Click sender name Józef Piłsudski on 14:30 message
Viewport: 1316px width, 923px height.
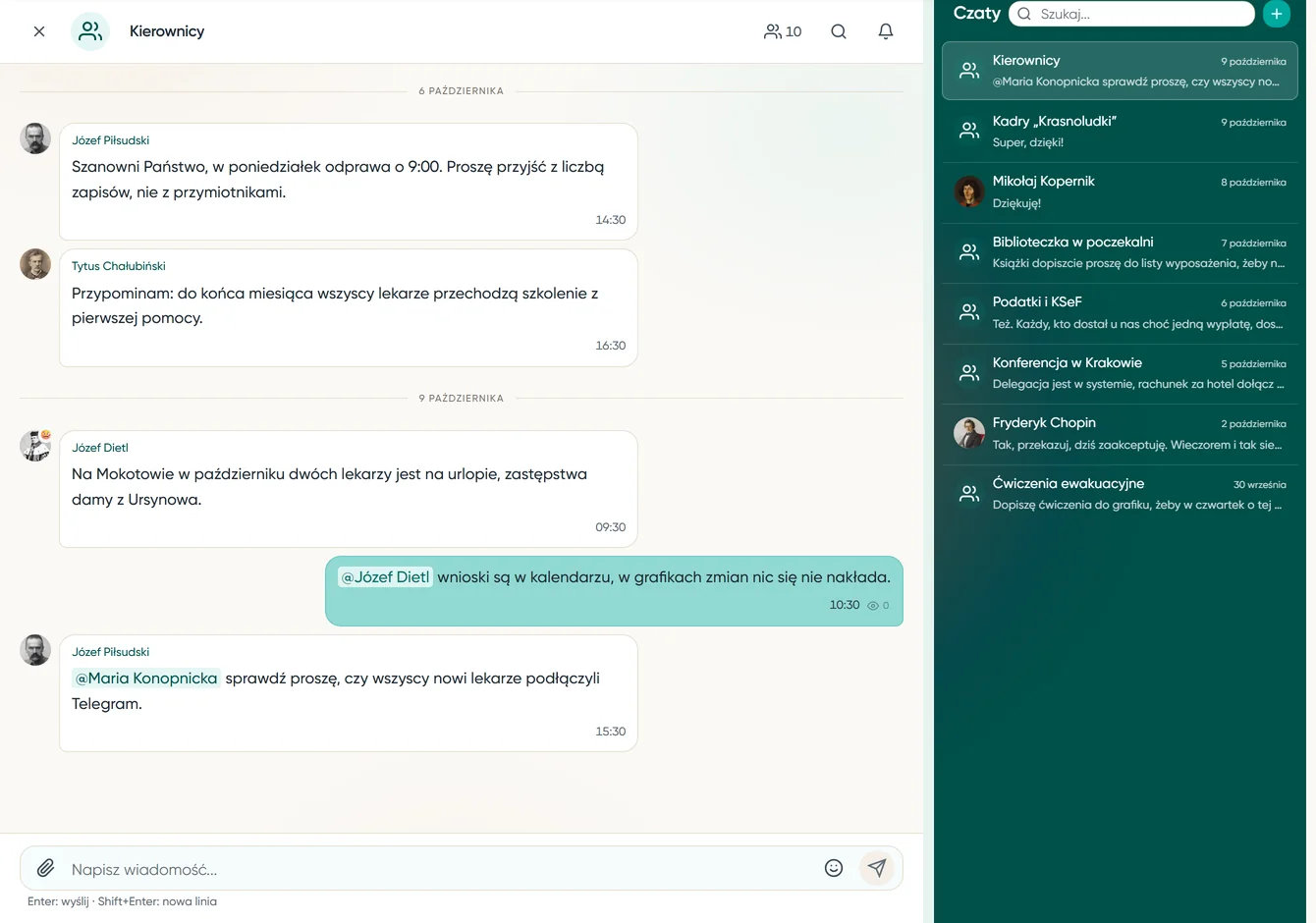point(111,140)
